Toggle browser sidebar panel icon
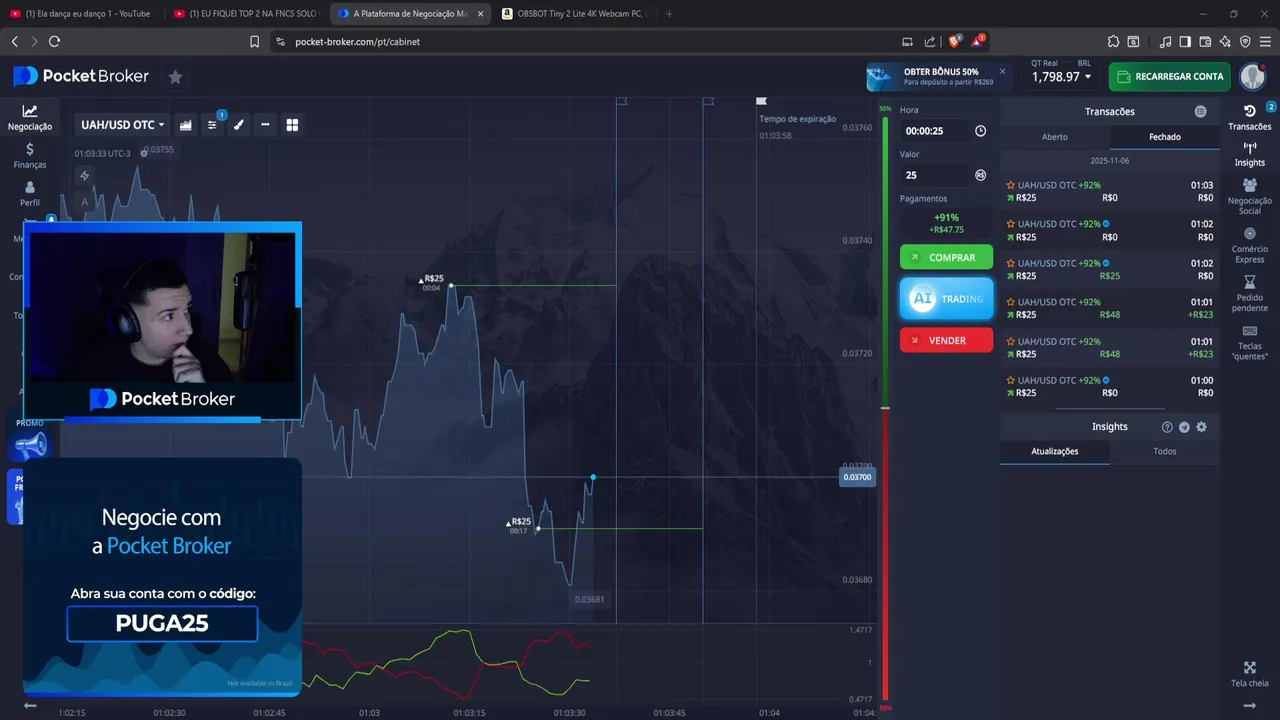This screenshot has width=1280, height=720. (x=1185, y=41)
